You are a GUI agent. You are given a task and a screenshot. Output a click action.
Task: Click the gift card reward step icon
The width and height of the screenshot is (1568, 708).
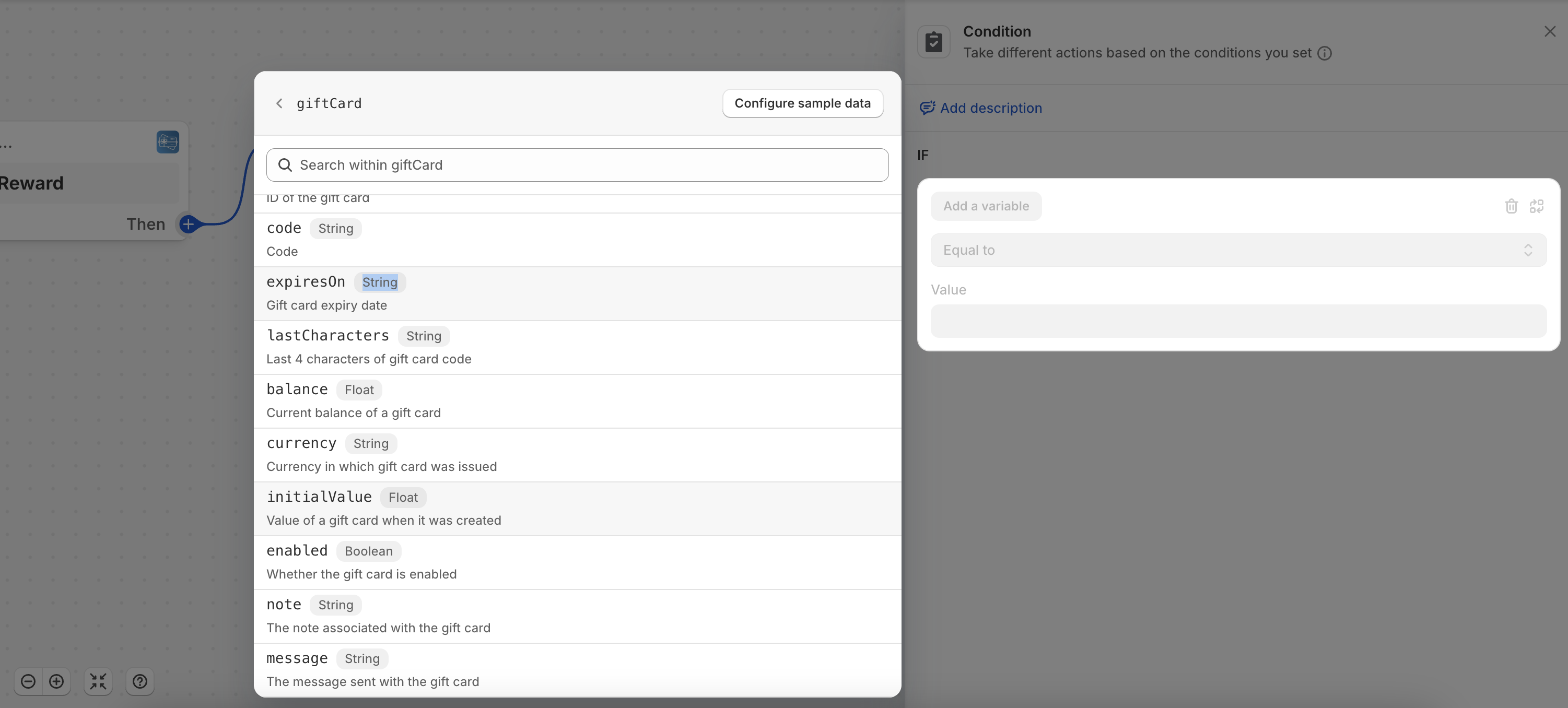point(167,143)
